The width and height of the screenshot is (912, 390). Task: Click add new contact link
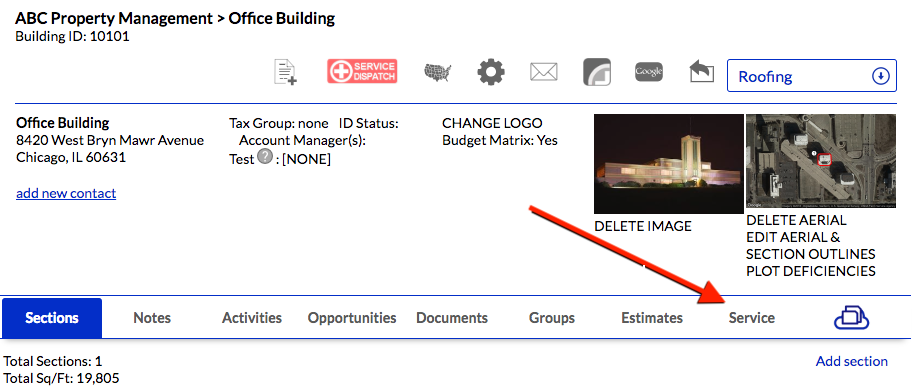[66, 193]
